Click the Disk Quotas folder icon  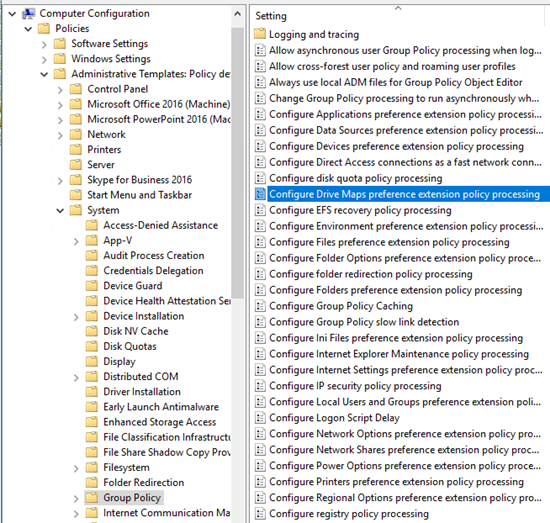[92, 346]
